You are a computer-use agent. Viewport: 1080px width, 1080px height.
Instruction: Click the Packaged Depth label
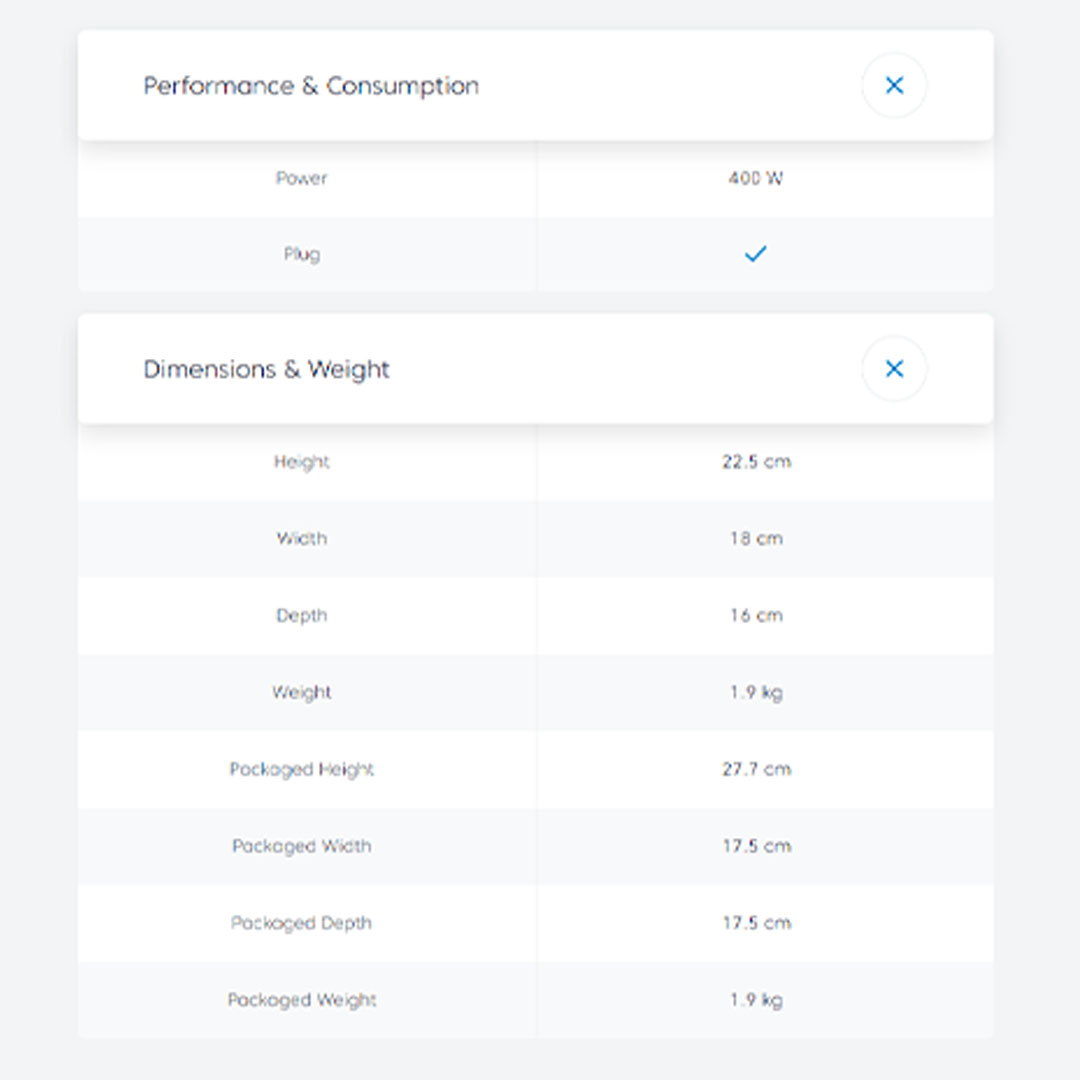point(301,923)
